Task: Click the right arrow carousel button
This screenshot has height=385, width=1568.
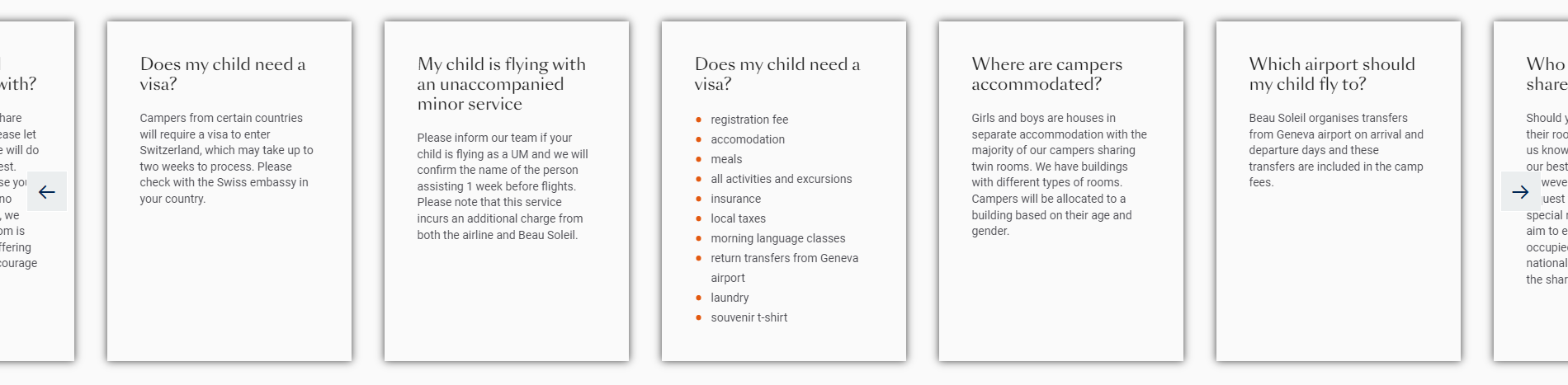Action: [1520, 192]
